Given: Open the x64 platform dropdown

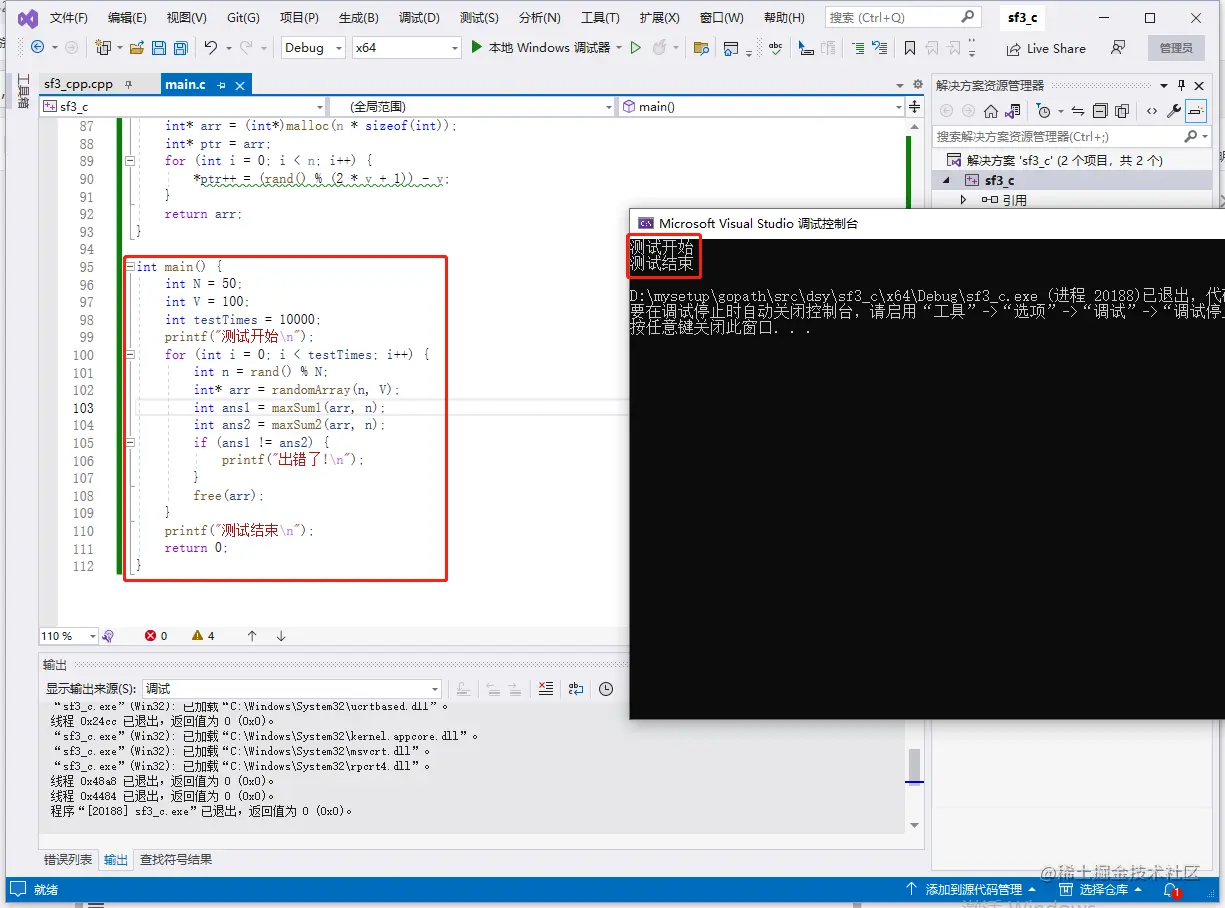Looking at the screenshot, I should click(407, 47).
